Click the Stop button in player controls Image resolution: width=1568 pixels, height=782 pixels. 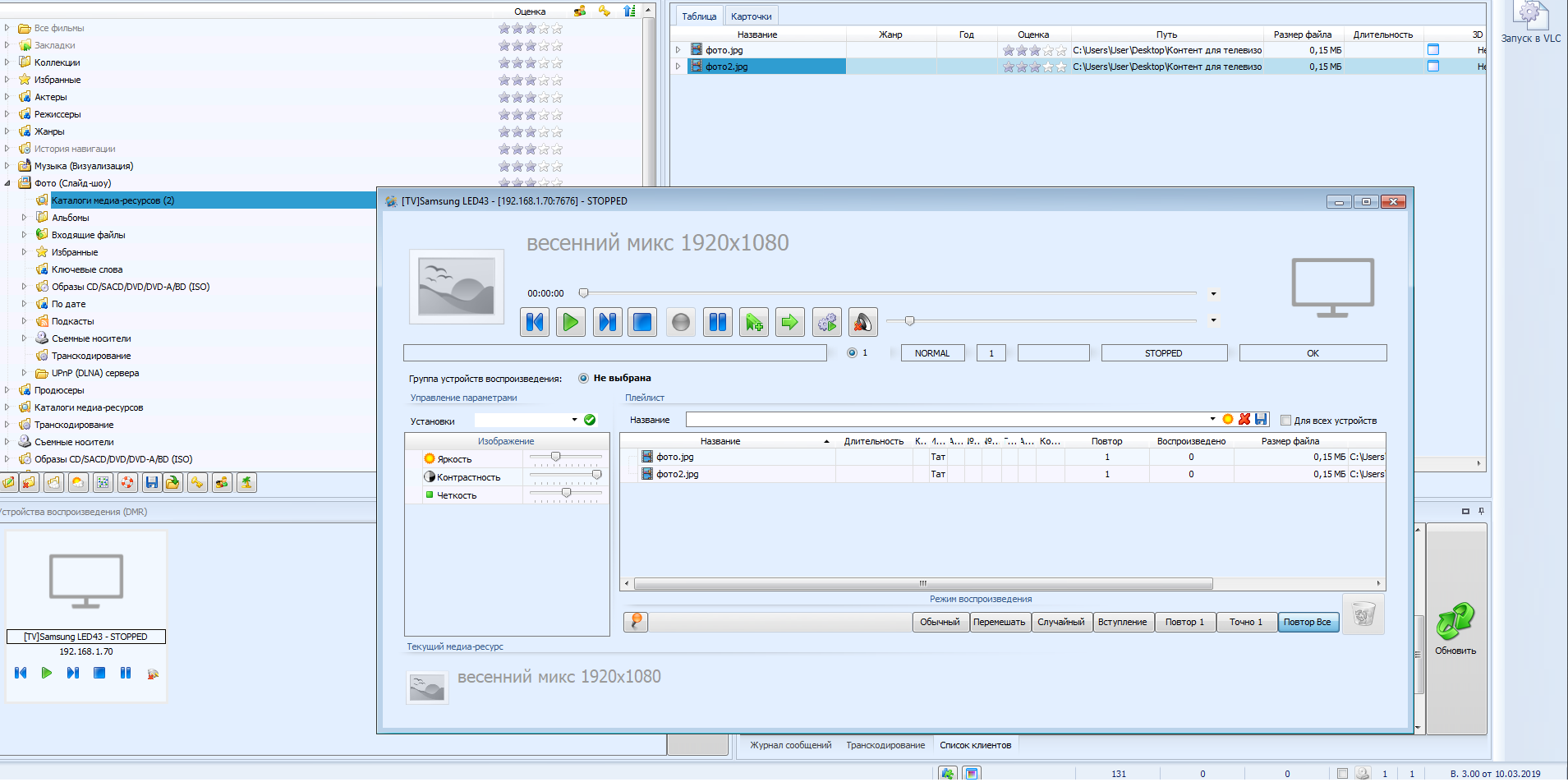click(x=642, y=323)
